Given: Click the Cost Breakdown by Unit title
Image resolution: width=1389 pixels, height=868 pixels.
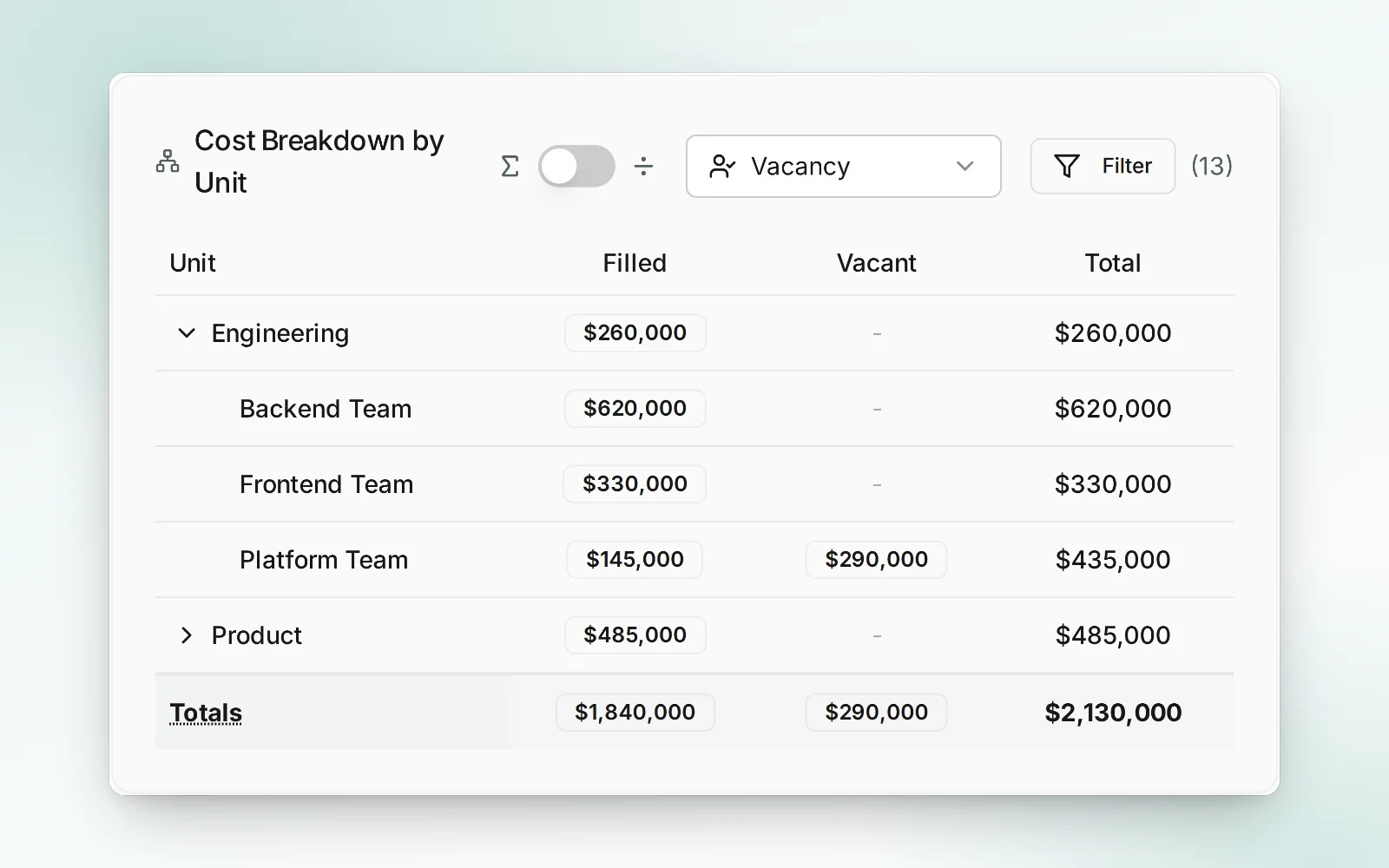Looking at the screenshot, I should point(319,161).
